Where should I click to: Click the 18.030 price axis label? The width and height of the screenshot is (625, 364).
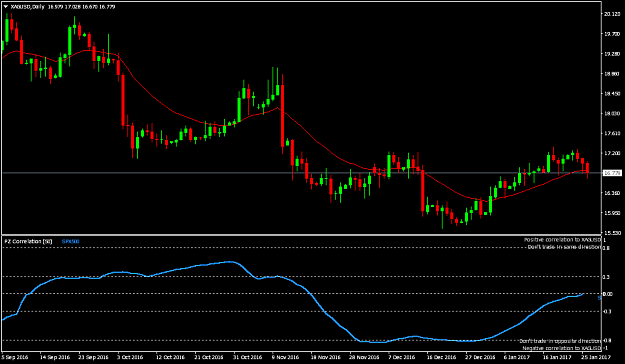click(x=612, y=114)
